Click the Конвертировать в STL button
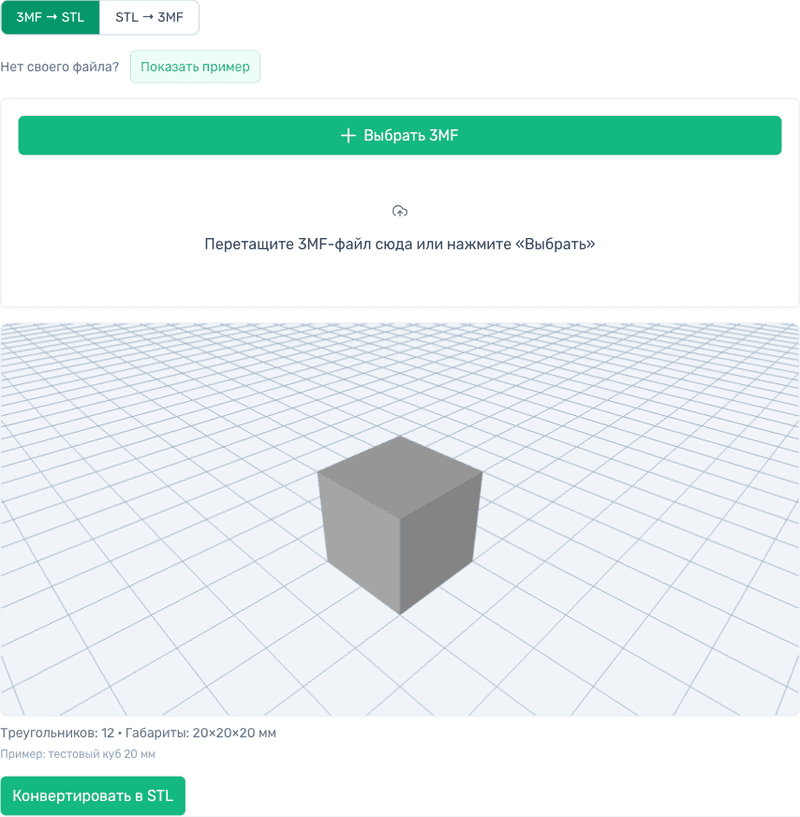 click(x=93, y=796)
